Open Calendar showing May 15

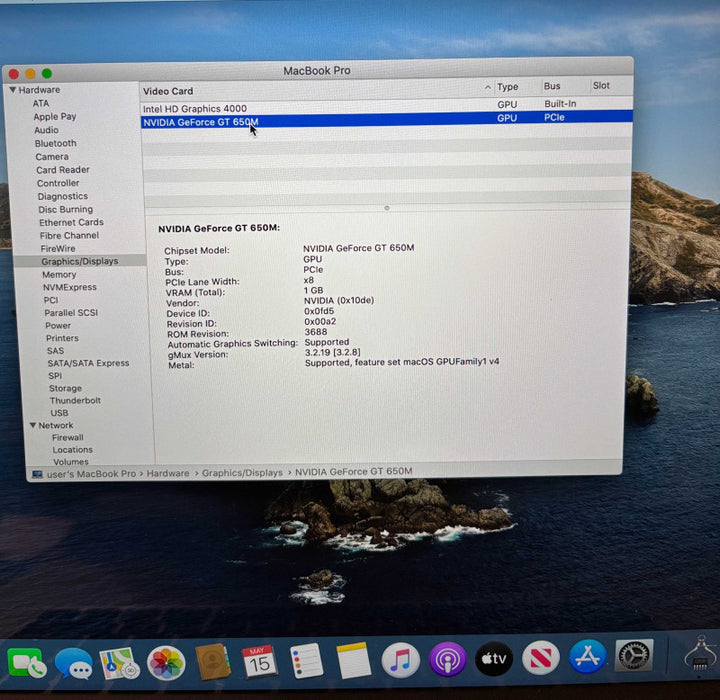pos(259,661)
